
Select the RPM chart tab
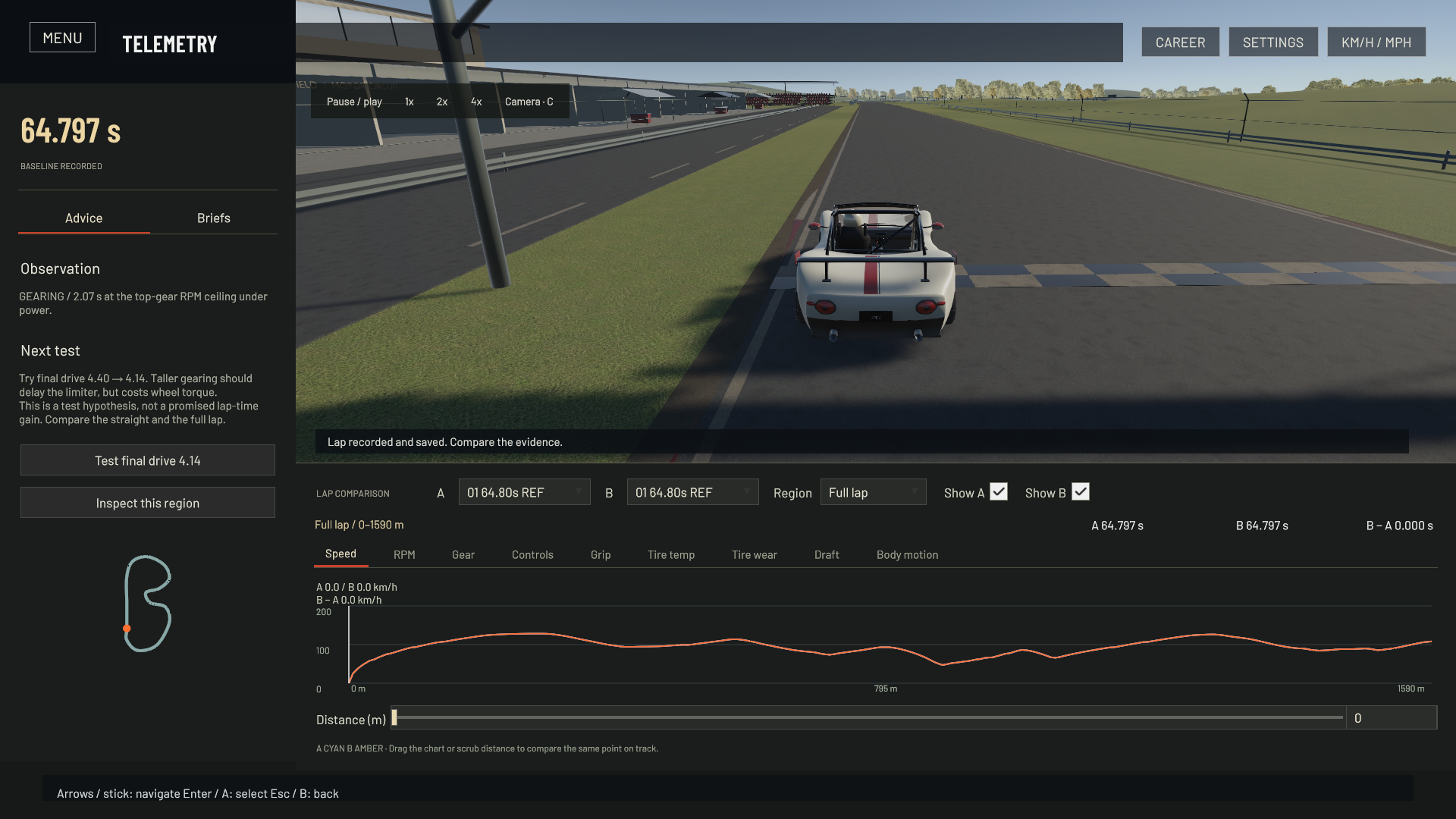[x=404, y=555]
